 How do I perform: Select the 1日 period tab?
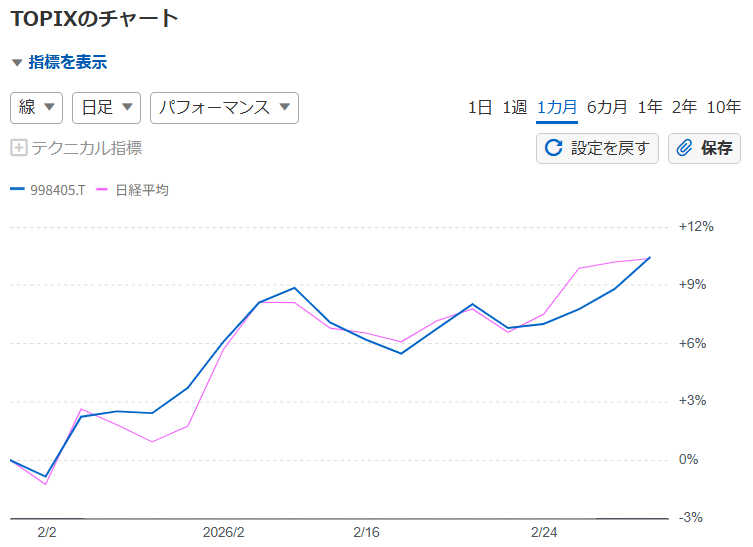tap(480, 107)
